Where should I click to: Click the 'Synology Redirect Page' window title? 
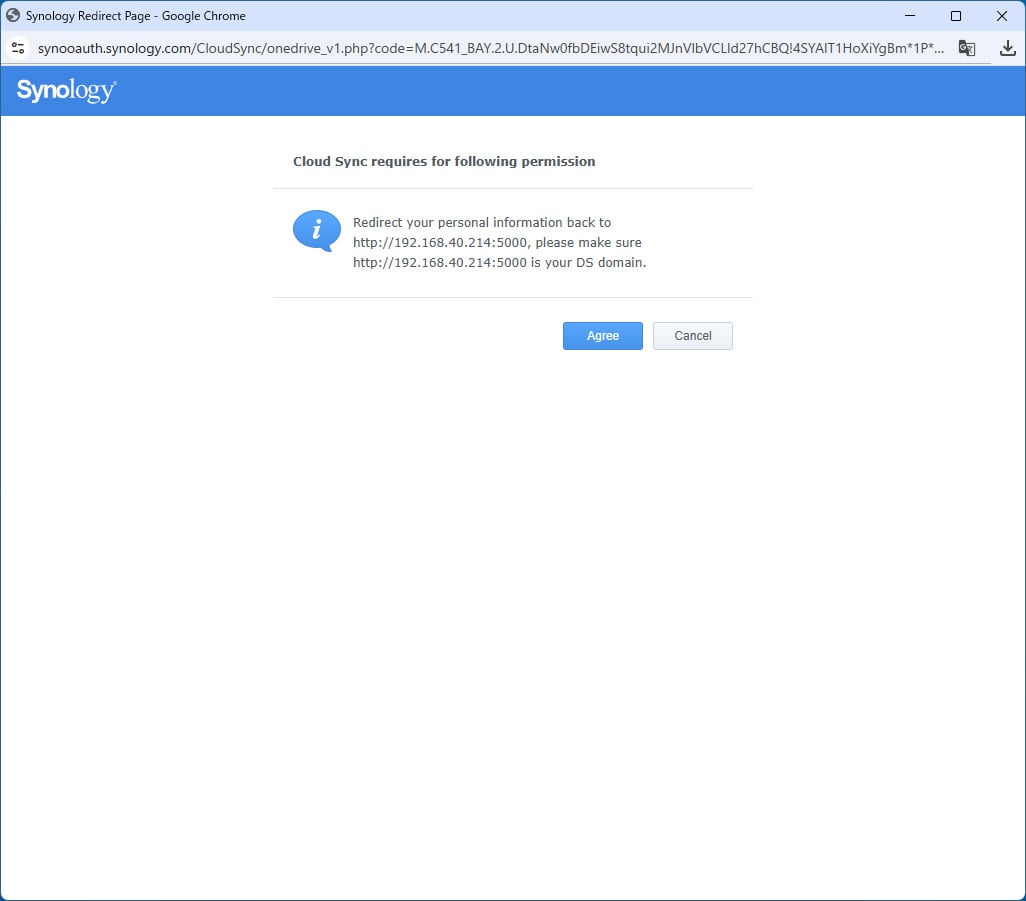click(135, 16)
